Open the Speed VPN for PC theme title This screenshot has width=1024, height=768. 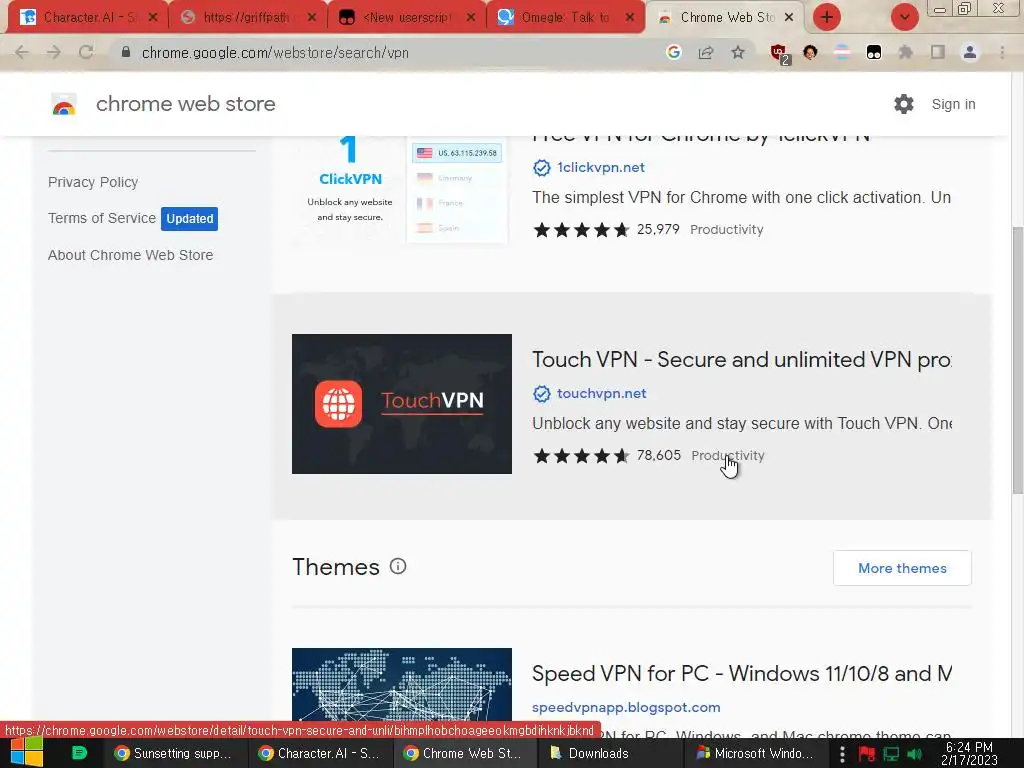(x=741, y=674)
